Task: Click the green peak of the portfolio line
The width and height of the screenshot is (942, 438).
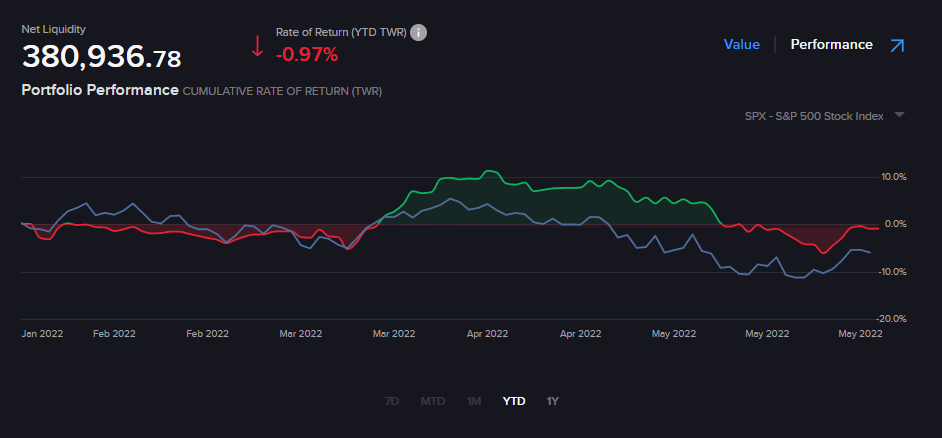Action: [x=489, y=172]
